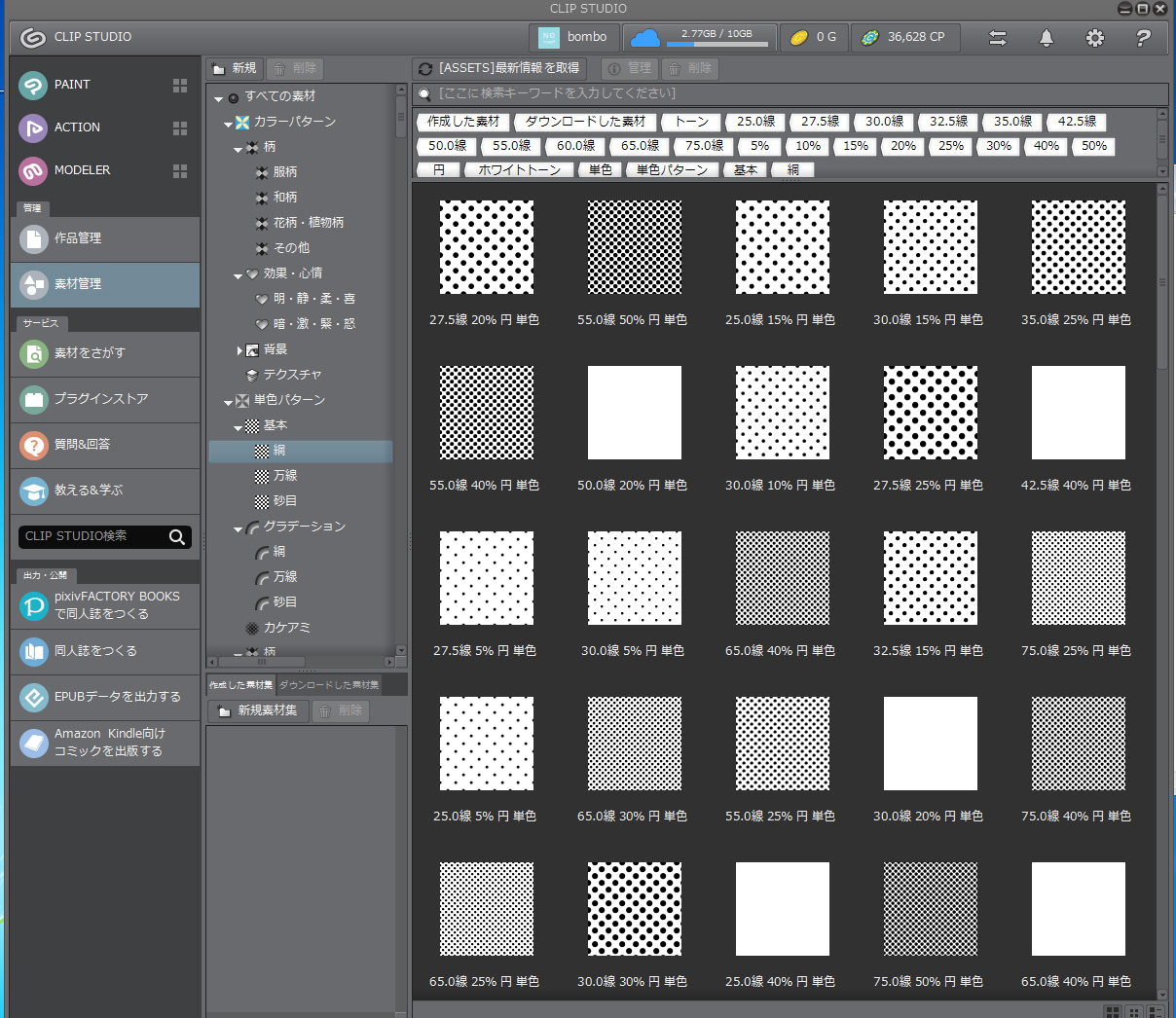Expand the 背景 tree node
This screenshot has height=1018, width=1176.
coord(239,350)
